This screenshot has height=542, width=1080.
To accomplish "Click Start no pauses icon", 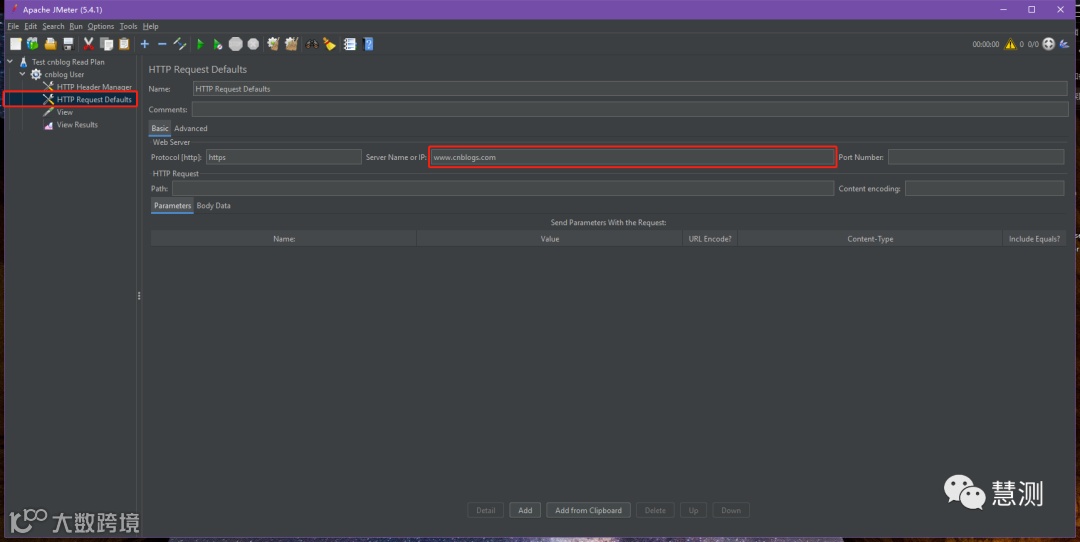I will [x=218, y=44].
